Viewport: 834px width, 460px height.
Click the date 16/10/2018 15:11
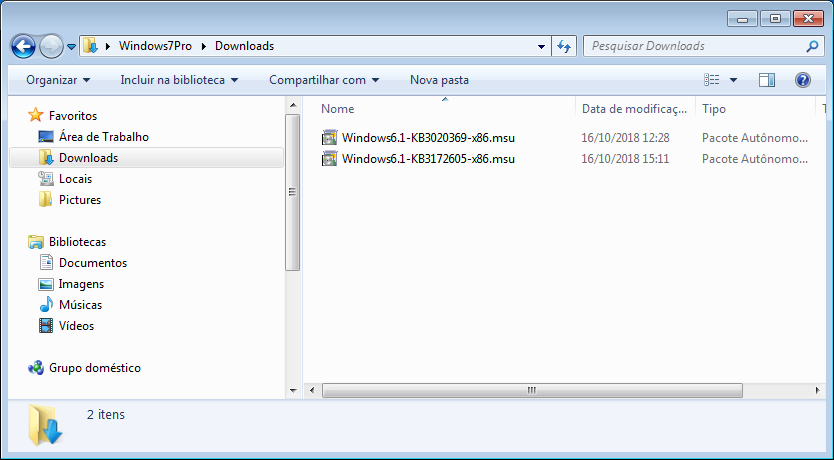point(625,159)
